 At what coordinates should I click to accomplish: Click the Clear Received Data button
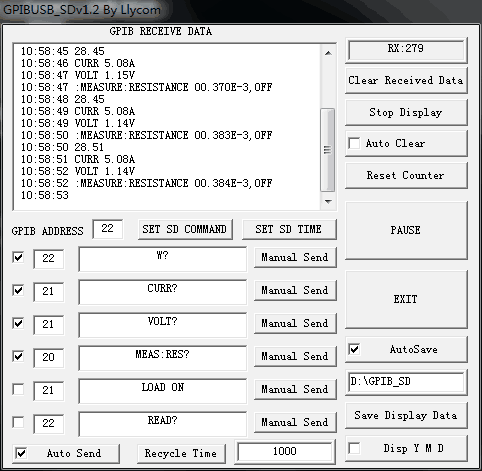click(406, 81)
